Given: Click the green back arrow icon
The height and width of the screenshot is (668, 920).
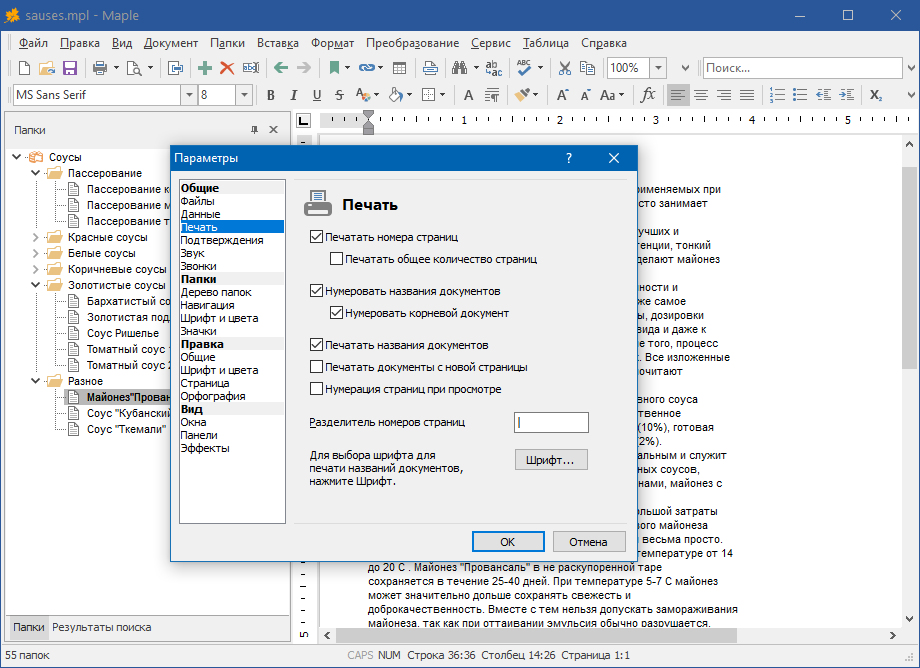Looking at the screenshot, I should (281, 68).
